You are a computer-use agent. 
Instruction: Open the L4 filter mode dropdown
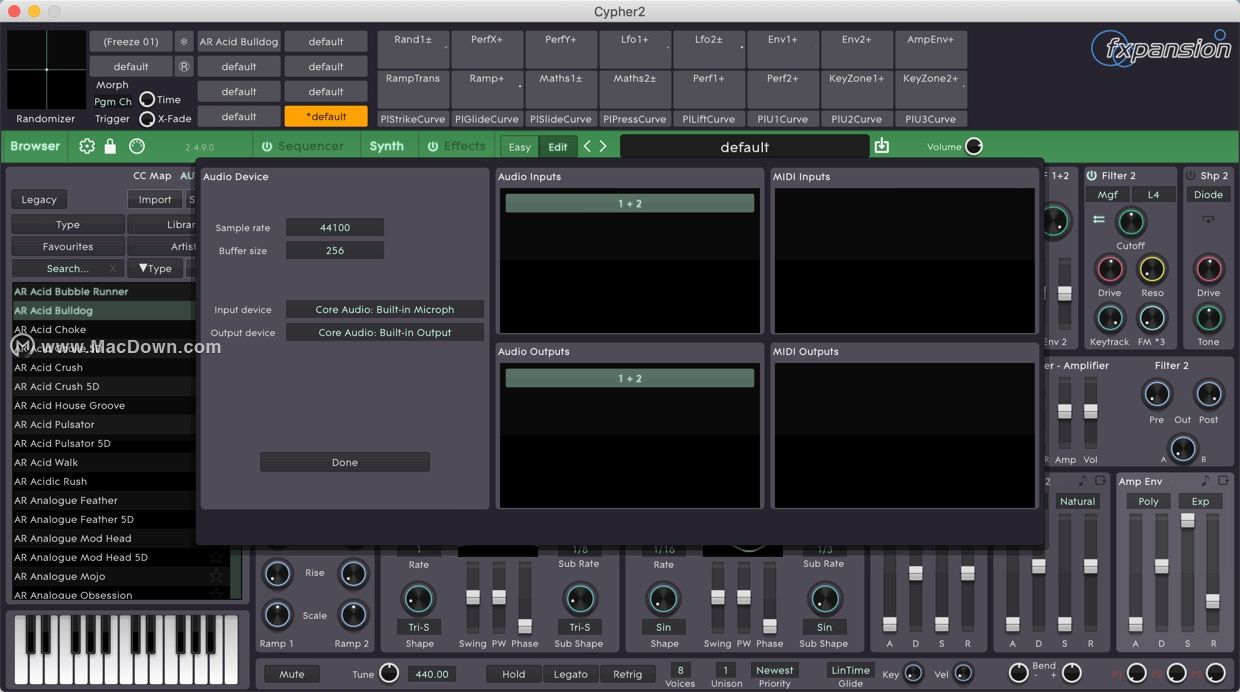point(1153,195)
